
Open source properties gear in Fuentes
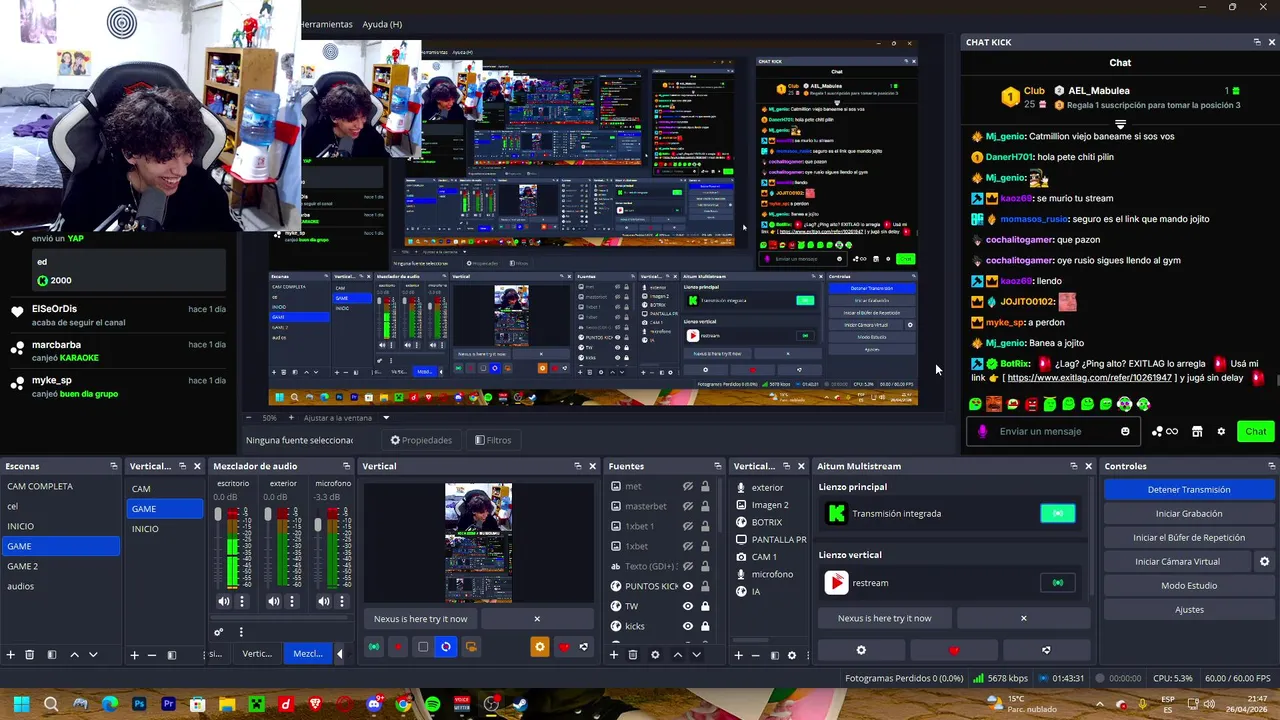655,655
